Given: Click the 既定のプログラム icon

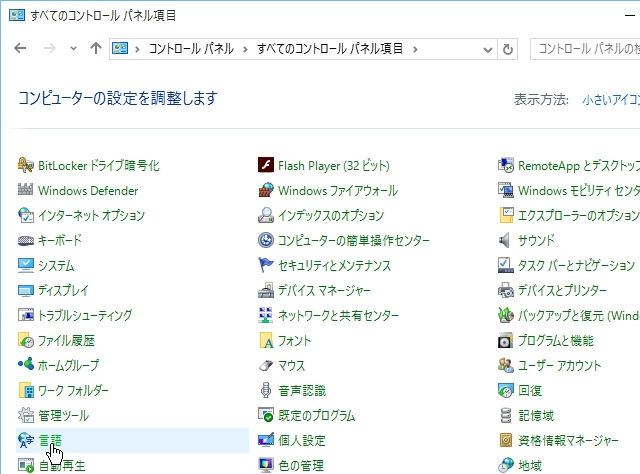Looking at the screenshot, I should pos(266,415).
